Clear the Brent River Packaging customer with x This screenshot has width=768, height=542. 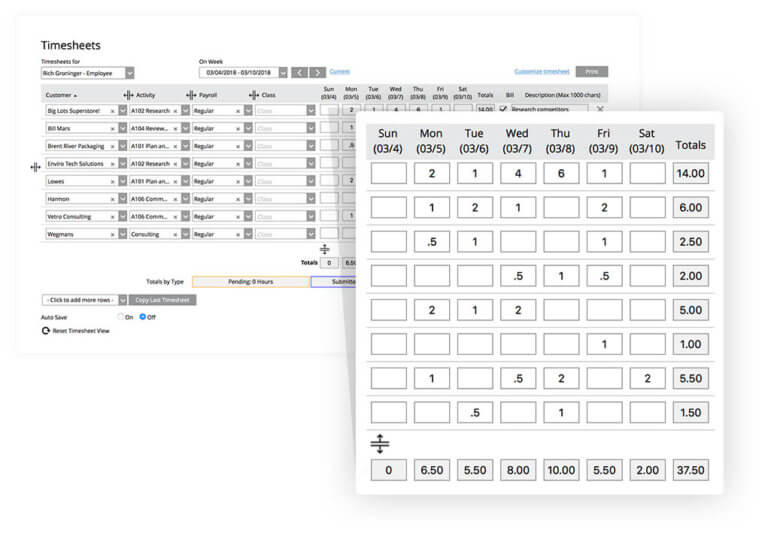(112, 146)
